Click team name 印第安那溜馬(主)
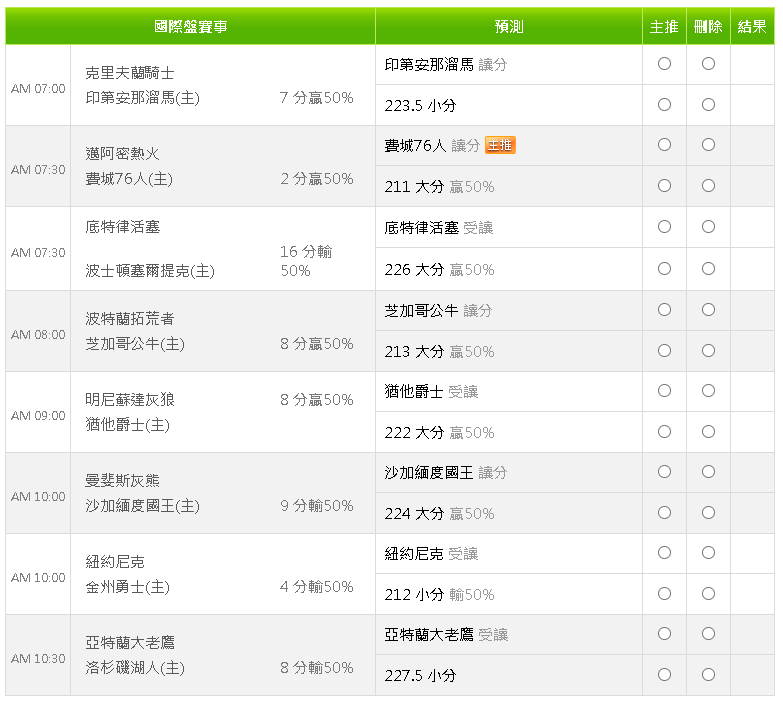 [x=142, y=97]
